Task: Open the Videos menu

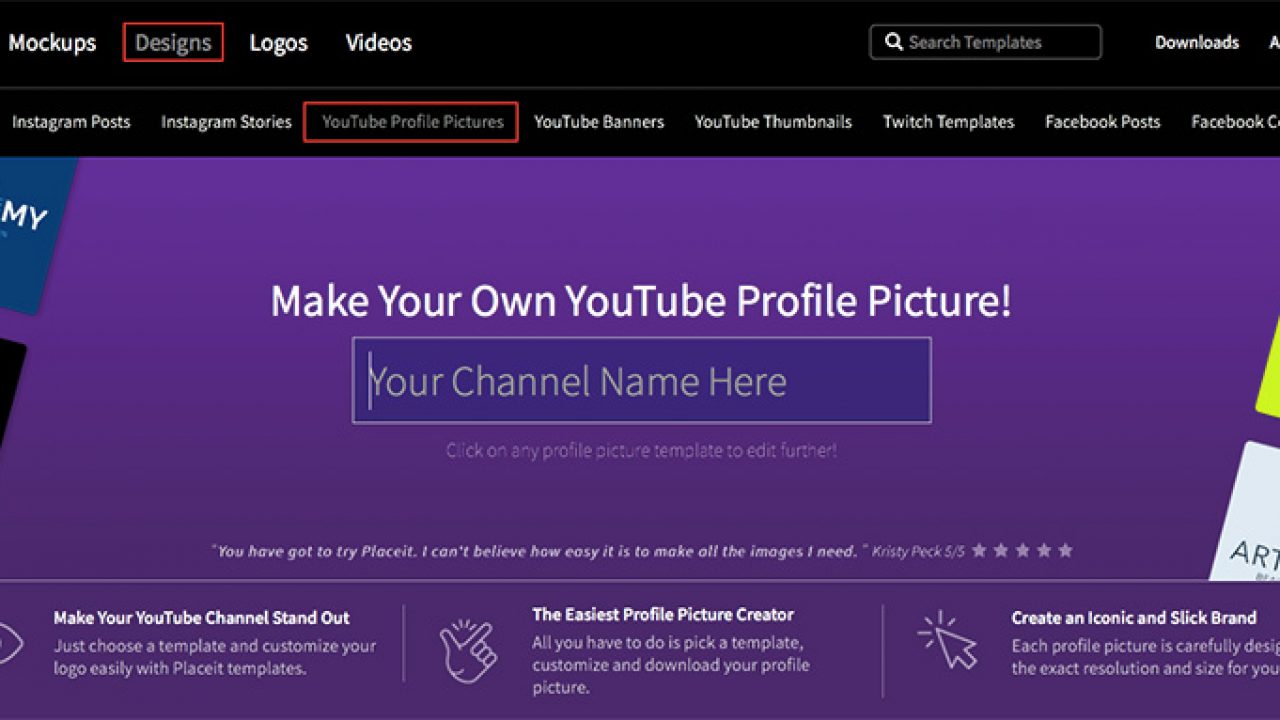Action: (378, 43)
